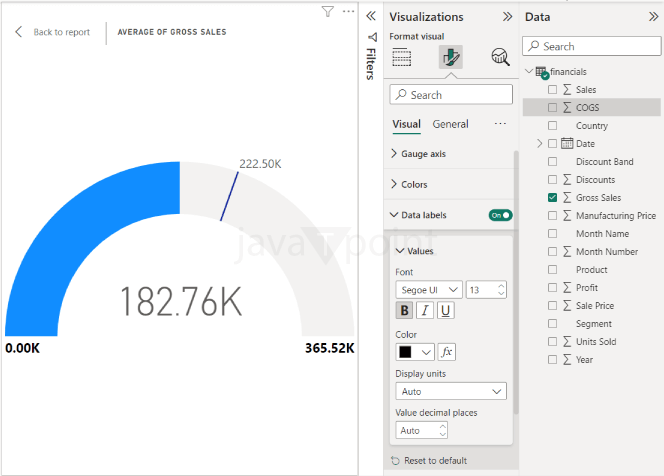Open the data label color dropdown arrow

click(426, 352)
